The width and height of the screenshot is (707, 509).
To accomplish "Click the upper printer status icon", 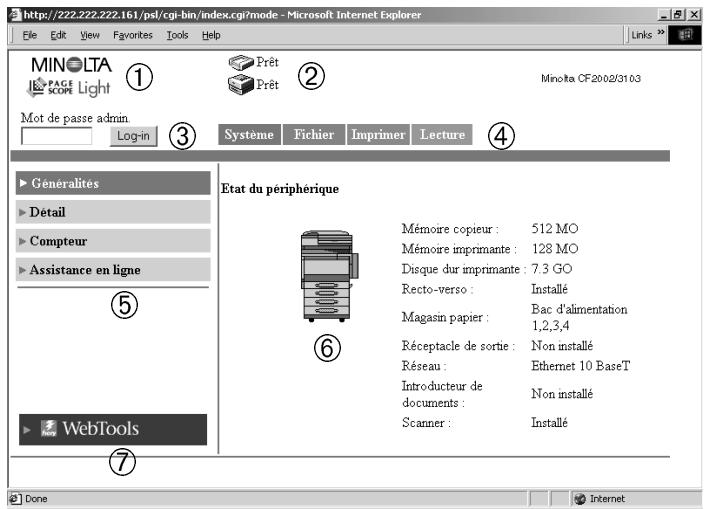I will pos(241,63).
